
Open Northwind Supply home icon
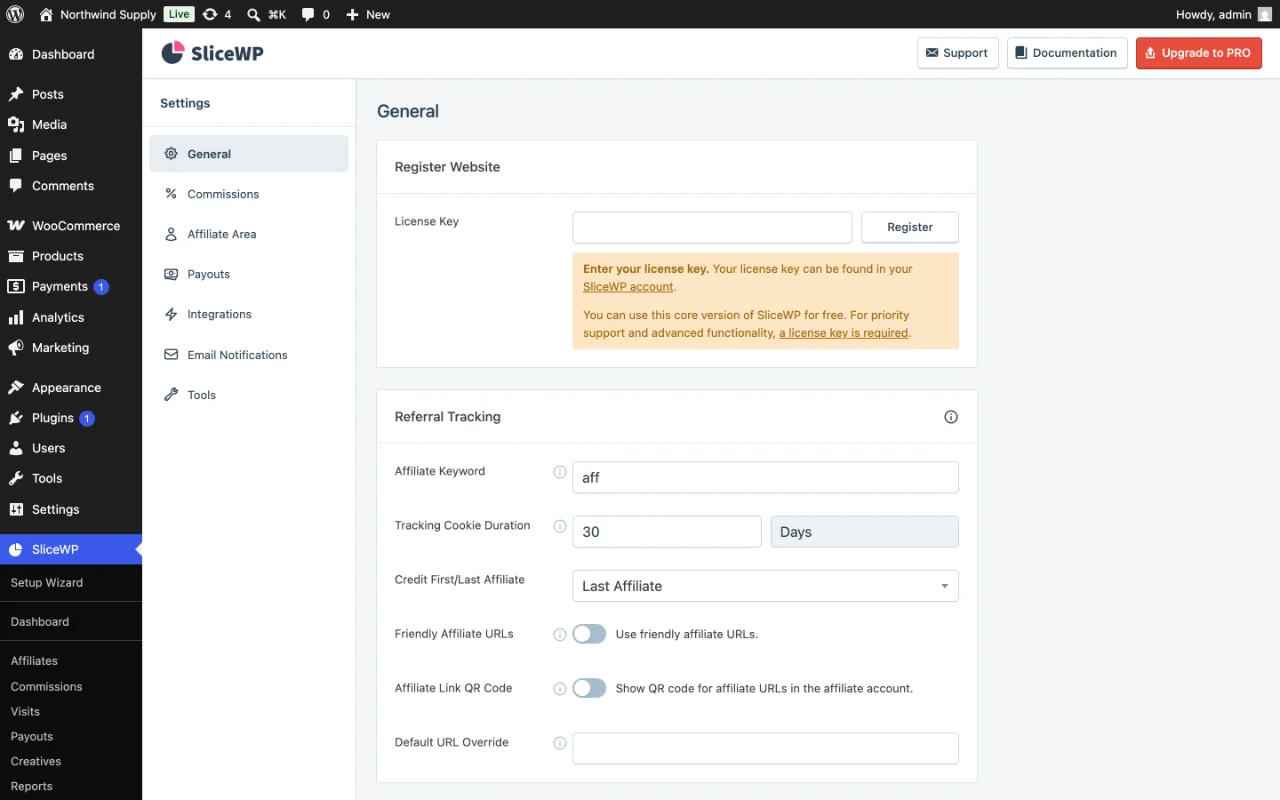tap(46, 14)
